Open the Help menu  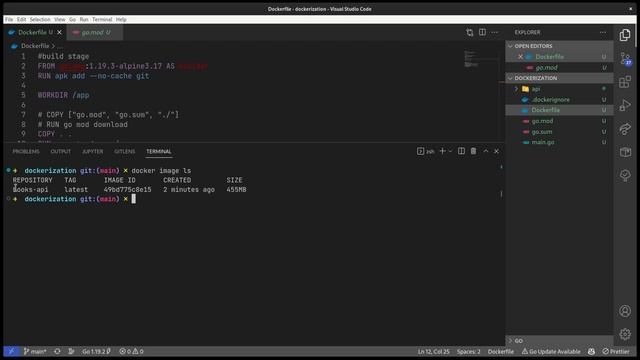click(121, 19)
